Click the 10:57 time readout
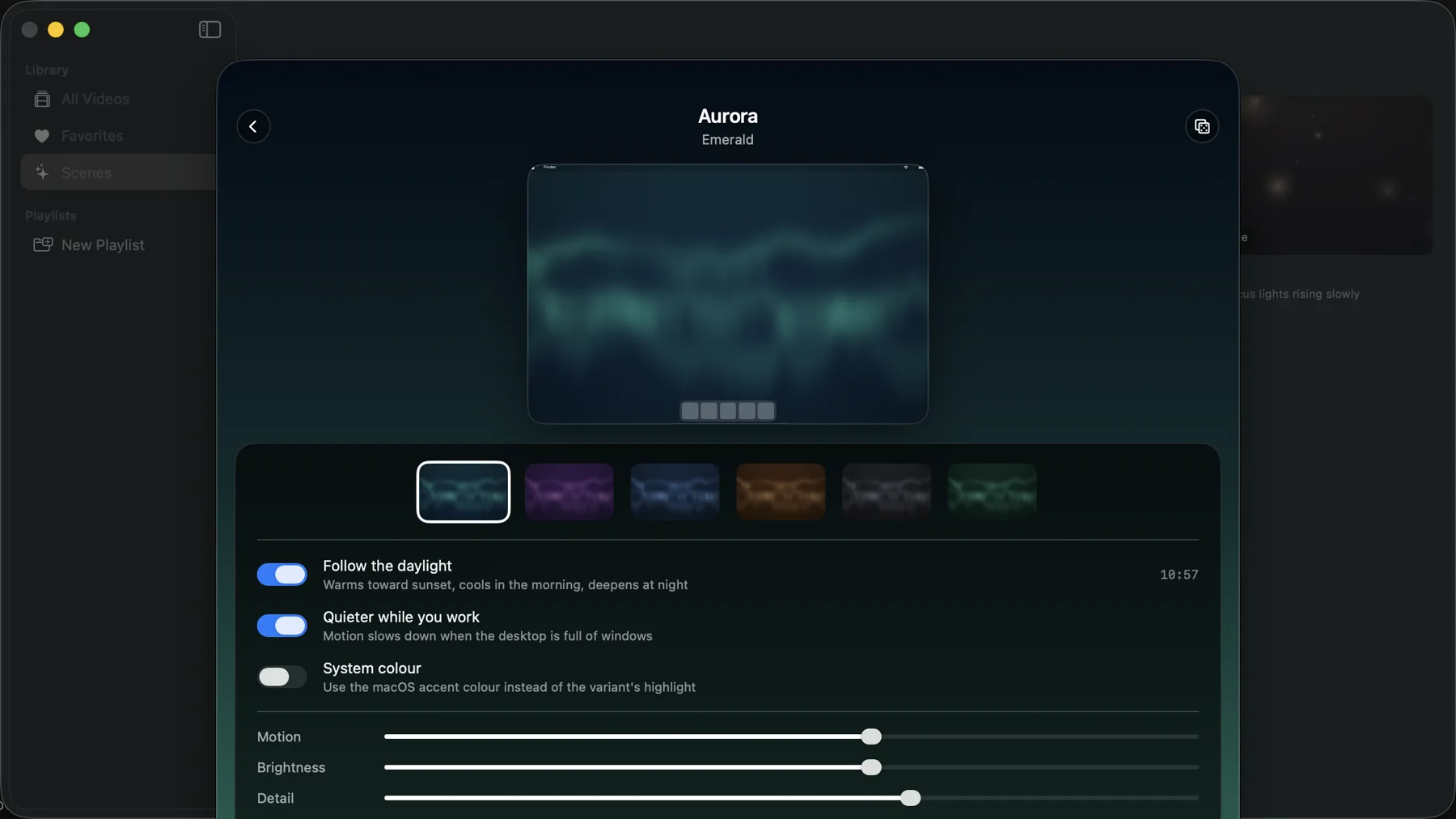This screenshot has width=1456, height=819. point(1179,575)
